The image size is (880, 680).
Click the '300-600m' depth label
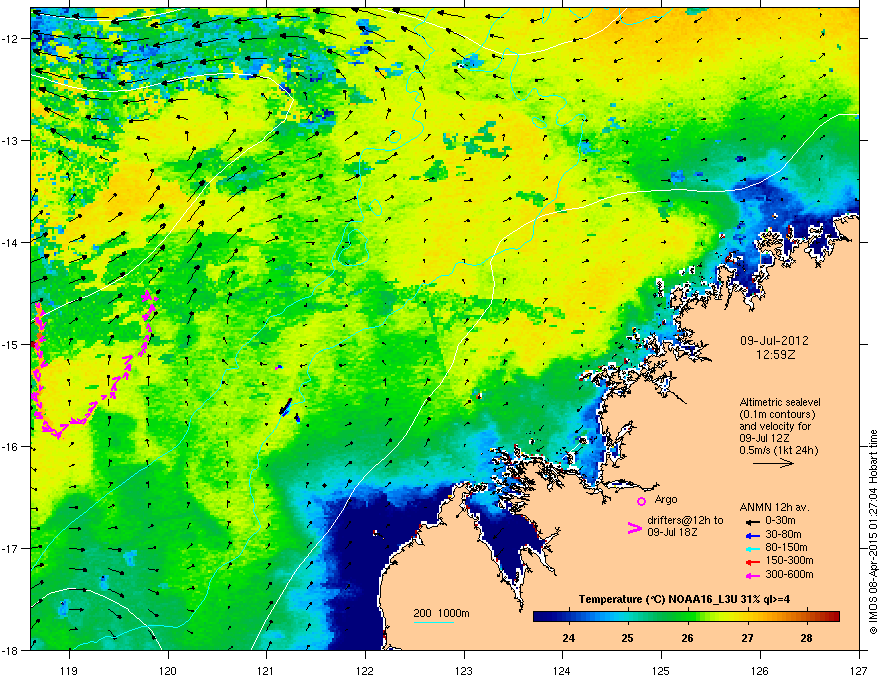coord(789,574)
